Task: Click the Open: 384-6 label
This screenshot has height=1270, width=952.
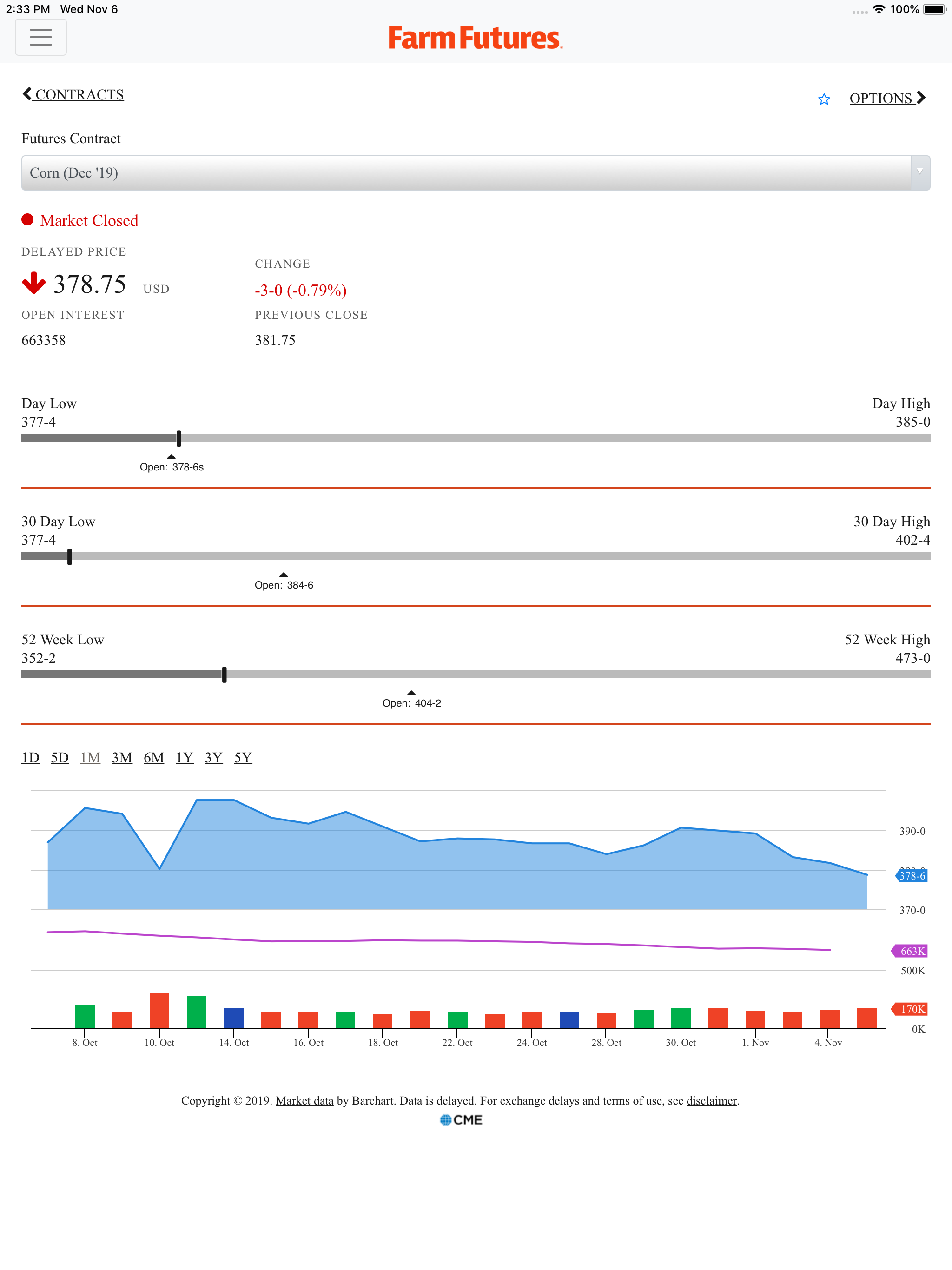Action: [284, 585]
